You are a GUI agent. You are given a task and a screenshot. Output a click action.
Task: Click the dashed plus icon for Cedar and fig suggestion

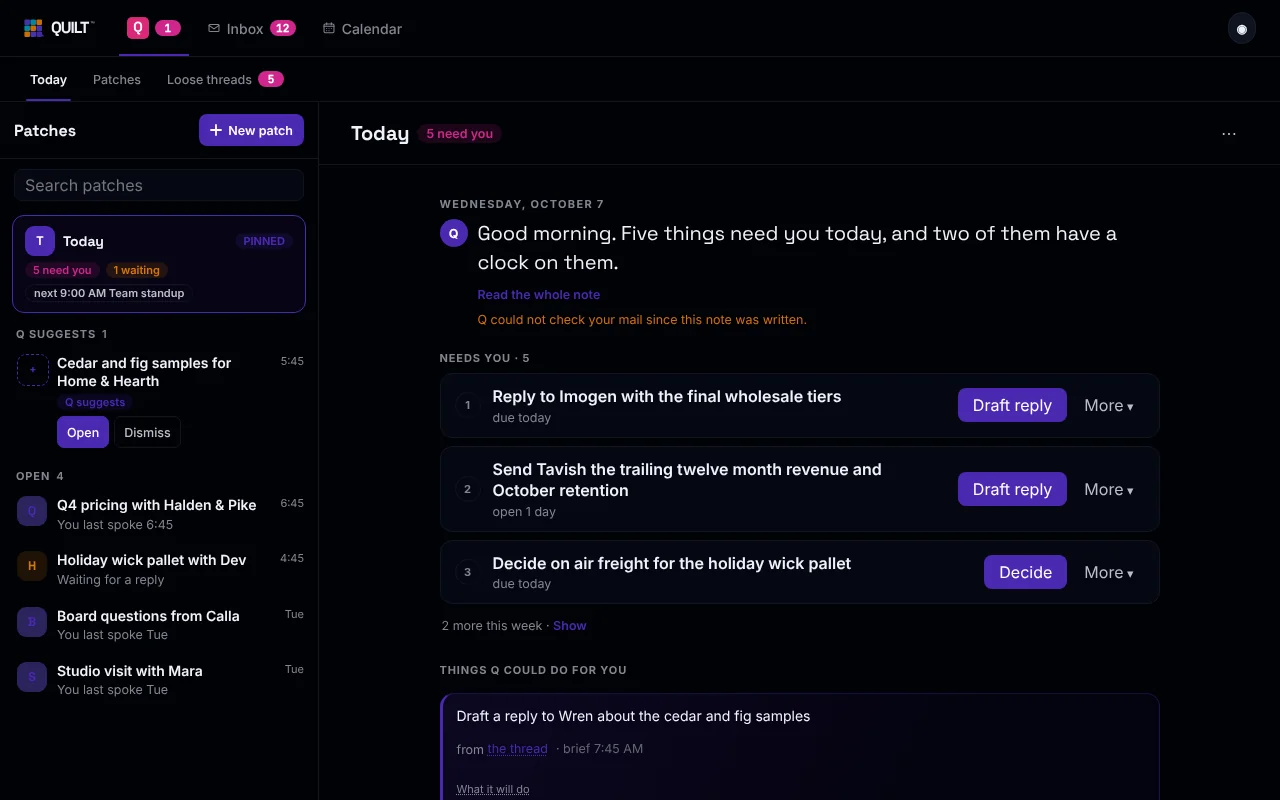[x=32, y=370]
